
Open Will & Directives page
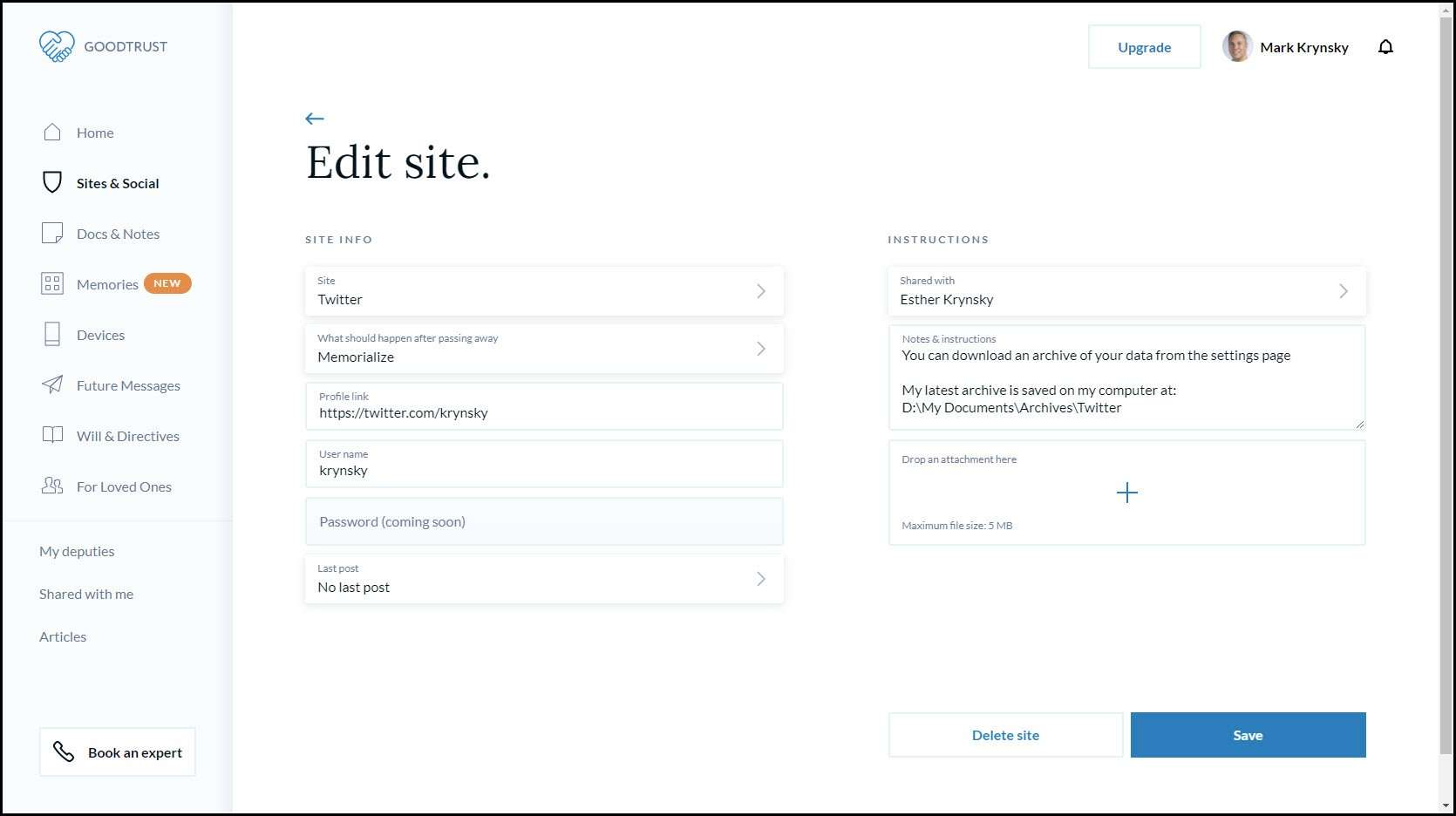(128, 436)
